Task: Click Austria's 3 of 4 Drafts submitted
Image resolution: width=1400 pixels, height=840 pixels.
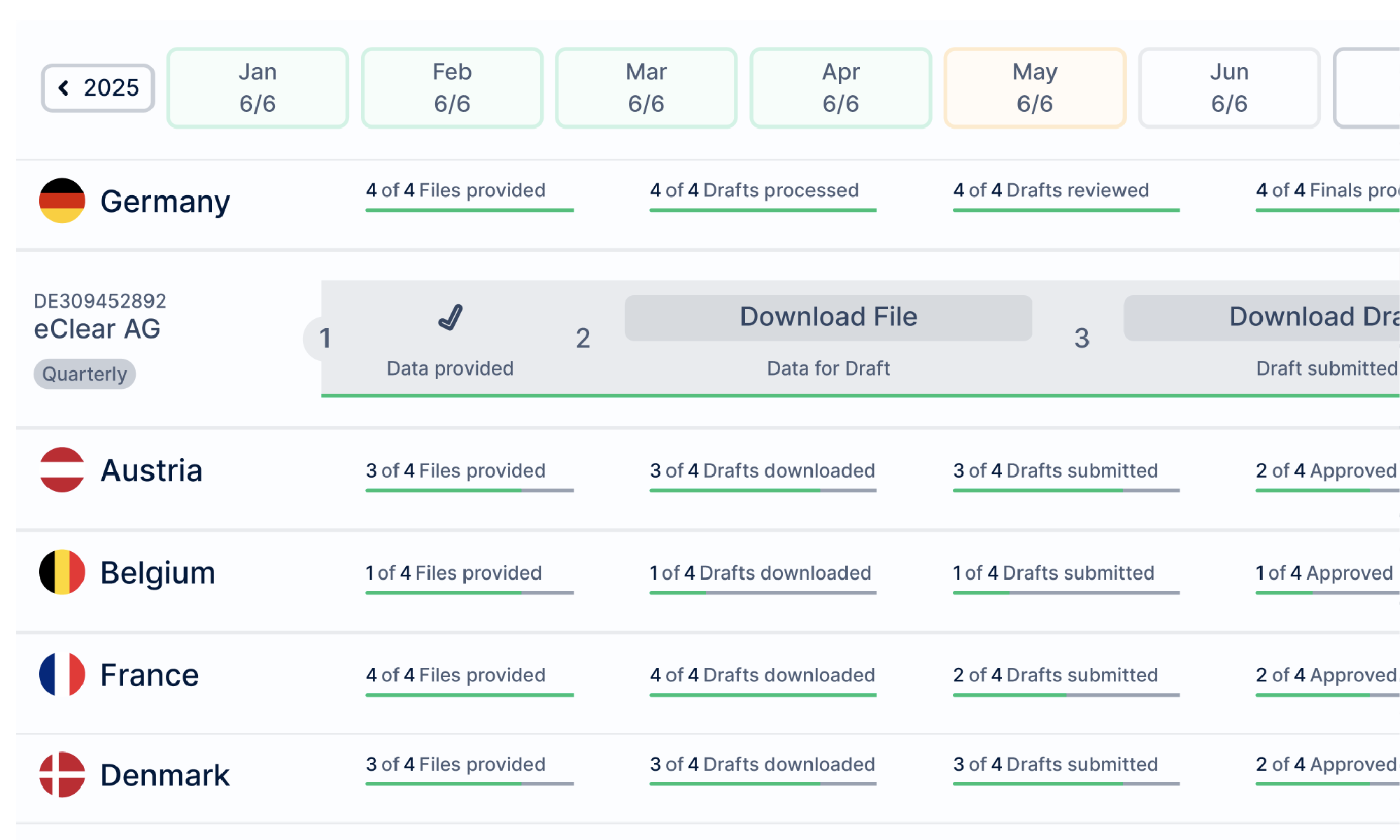Action: (x=1066, y=476)
